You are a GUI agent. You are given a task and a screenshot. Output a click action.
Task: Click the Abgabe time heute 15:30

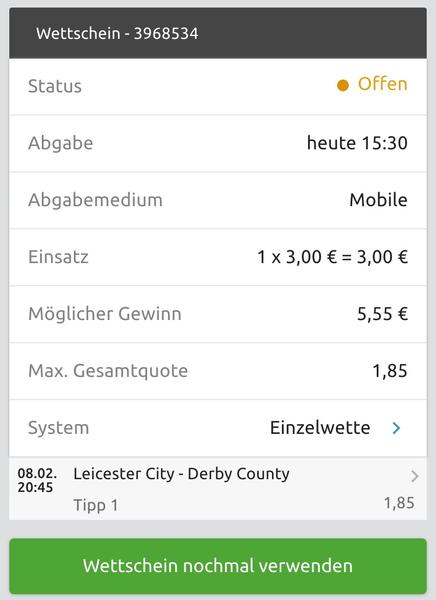point(357,143)
